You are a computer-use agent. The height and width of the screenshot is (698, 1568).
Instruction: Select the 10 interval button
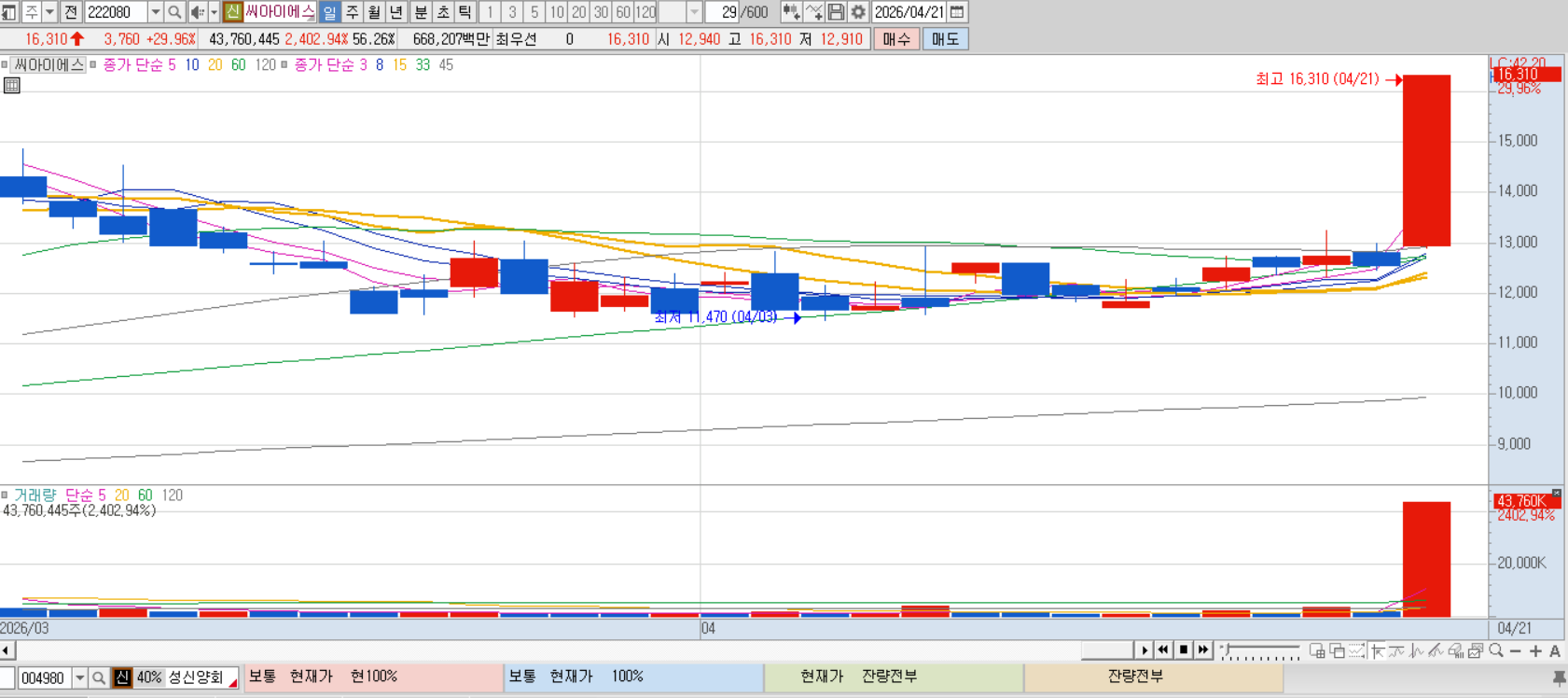[x=557, y=12]
